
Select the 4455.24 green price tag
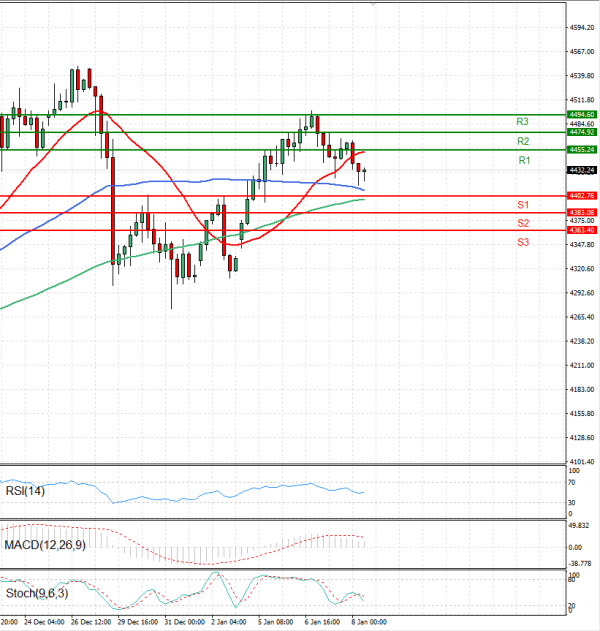[581, 149]
